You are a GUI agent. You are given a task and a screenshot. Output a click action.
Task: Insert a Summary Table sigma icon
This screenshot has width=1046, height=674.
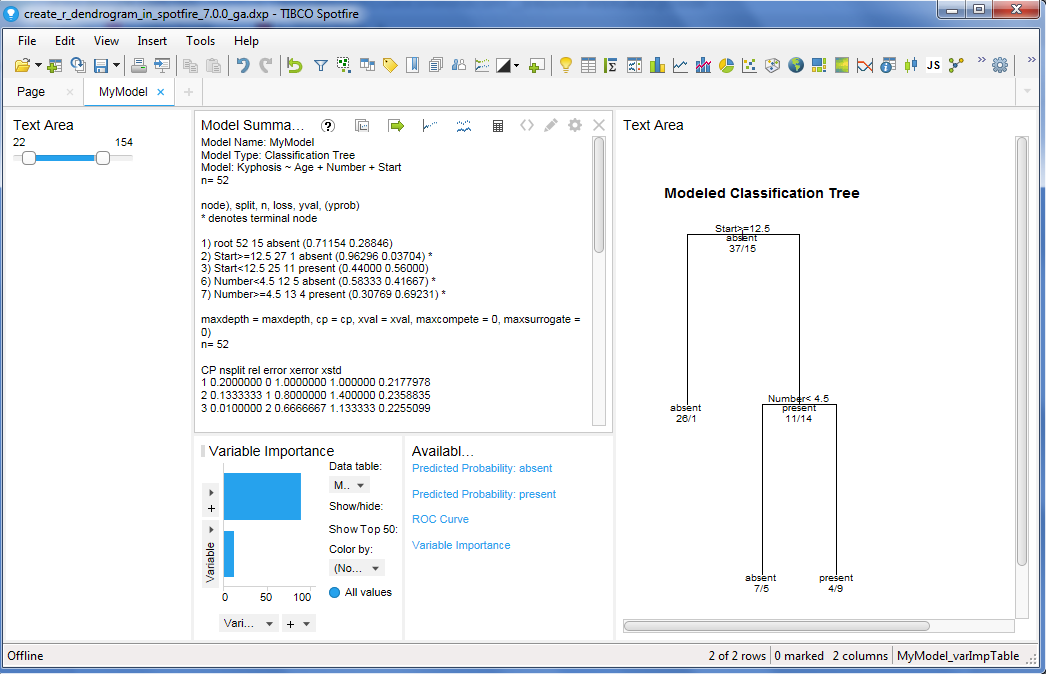[610, 65]
